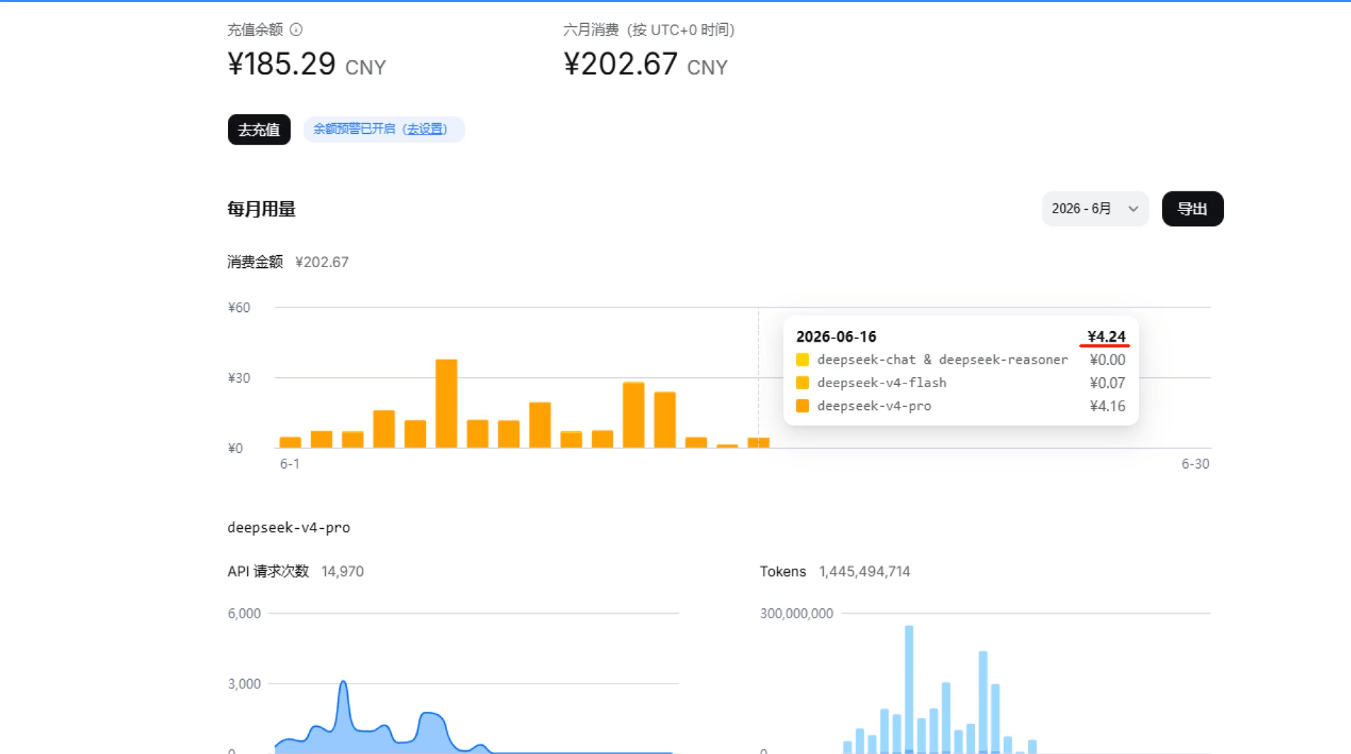Screen dimensions: 1351x754
Task: Click the deepseek-chat & deepseek-reasoner tooltip label
Action: 942,360
